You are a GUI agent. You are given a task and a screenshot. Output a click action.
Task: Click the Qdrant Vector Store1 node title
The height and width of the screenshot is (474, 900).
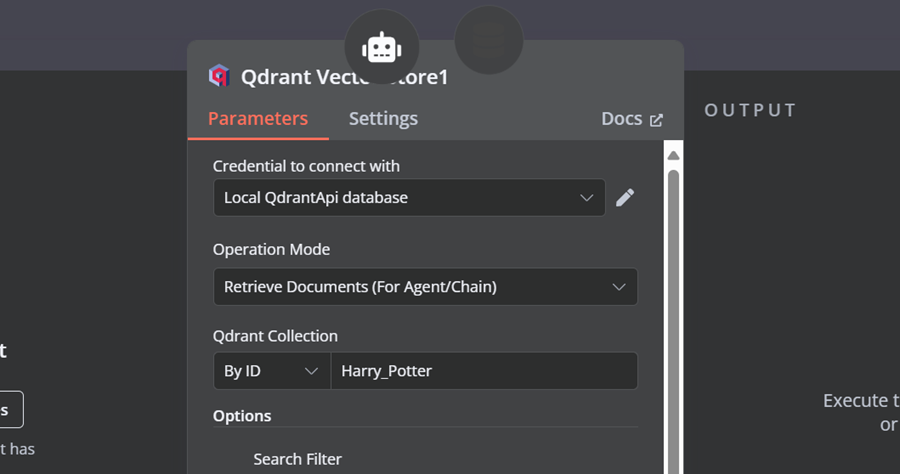[x=344, y=77]
